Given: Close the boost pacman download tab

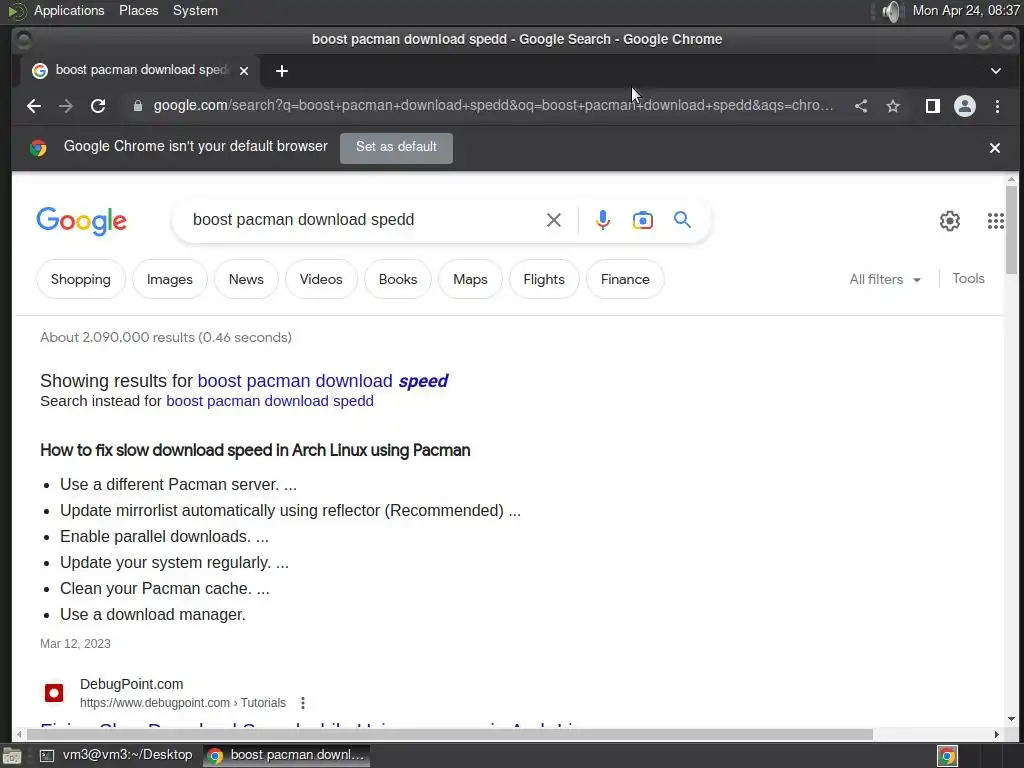Looking at the screenshot, I should (x=244, y=71).
